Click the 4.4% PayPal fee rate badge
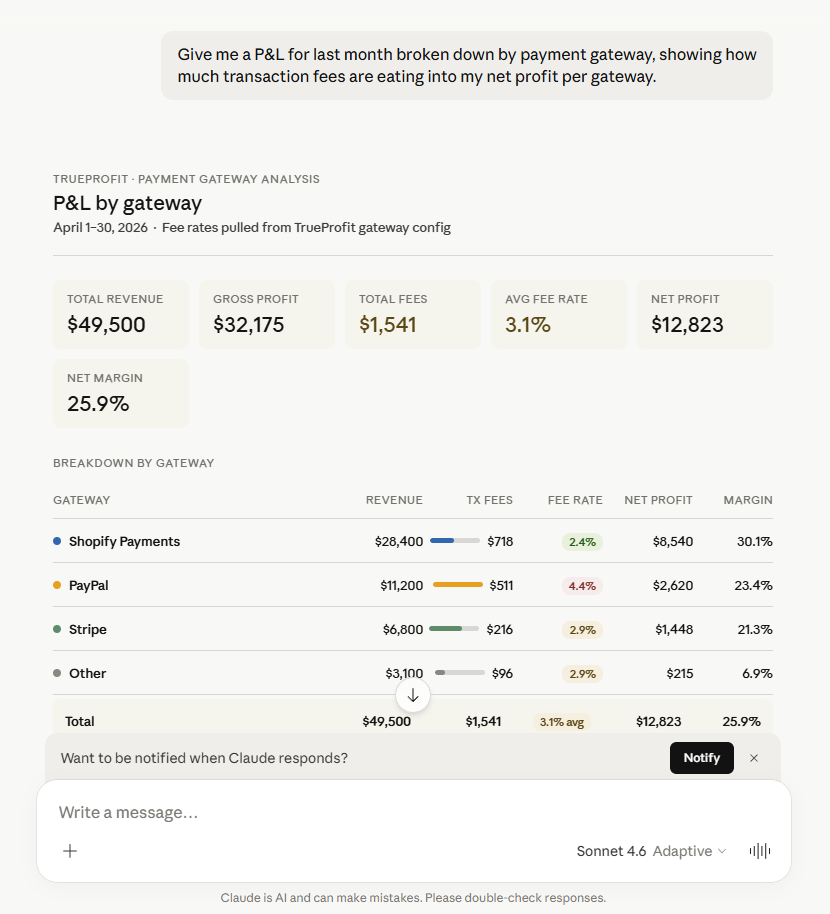Screen dimensions: 830x914 click(582, 586)
